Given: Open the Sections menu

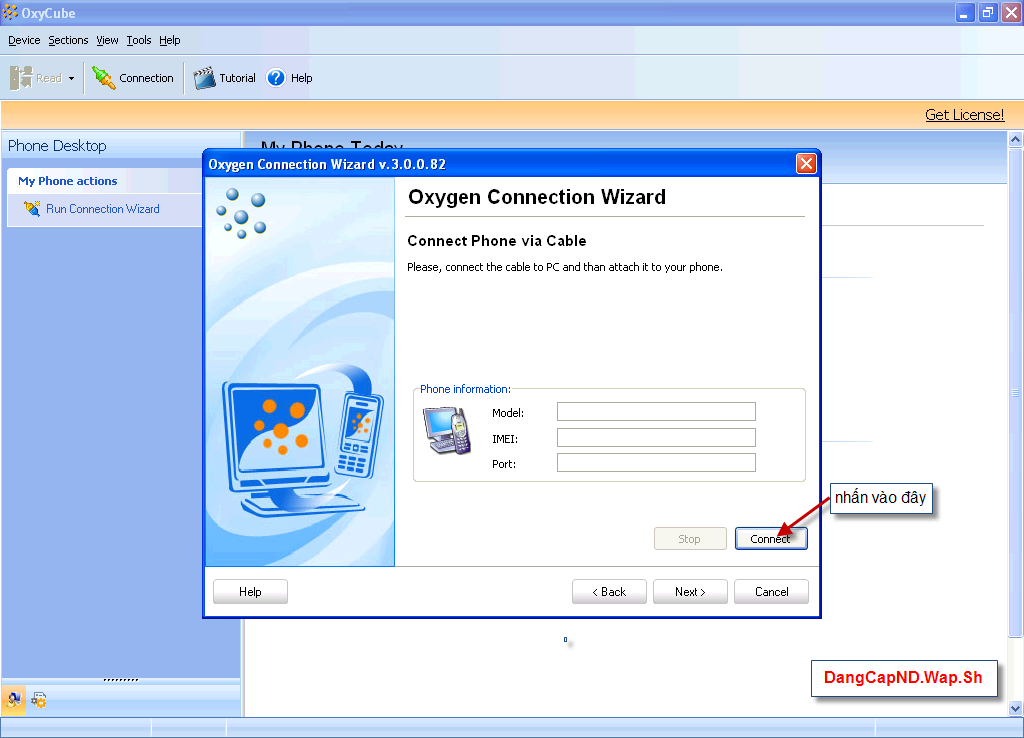Looking at the screenshot, I should click(x=68, y=40).
